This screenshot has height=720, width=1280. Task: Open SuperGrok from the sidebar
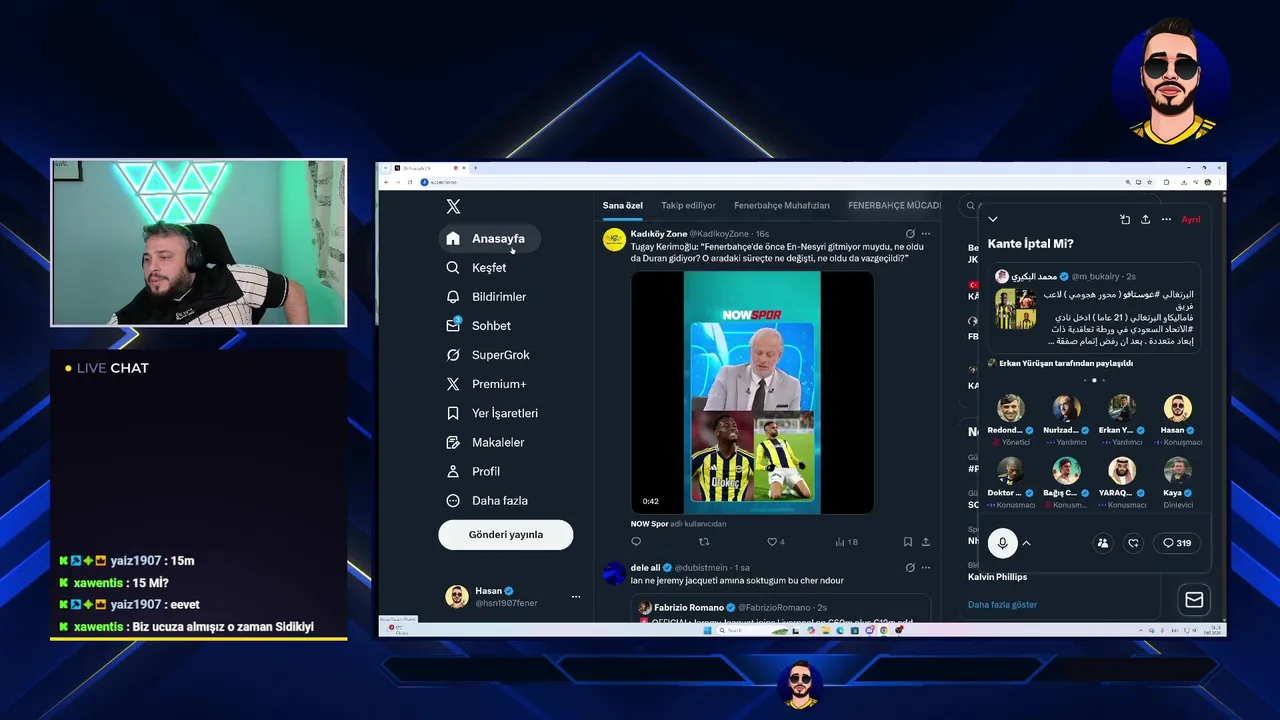488,355
